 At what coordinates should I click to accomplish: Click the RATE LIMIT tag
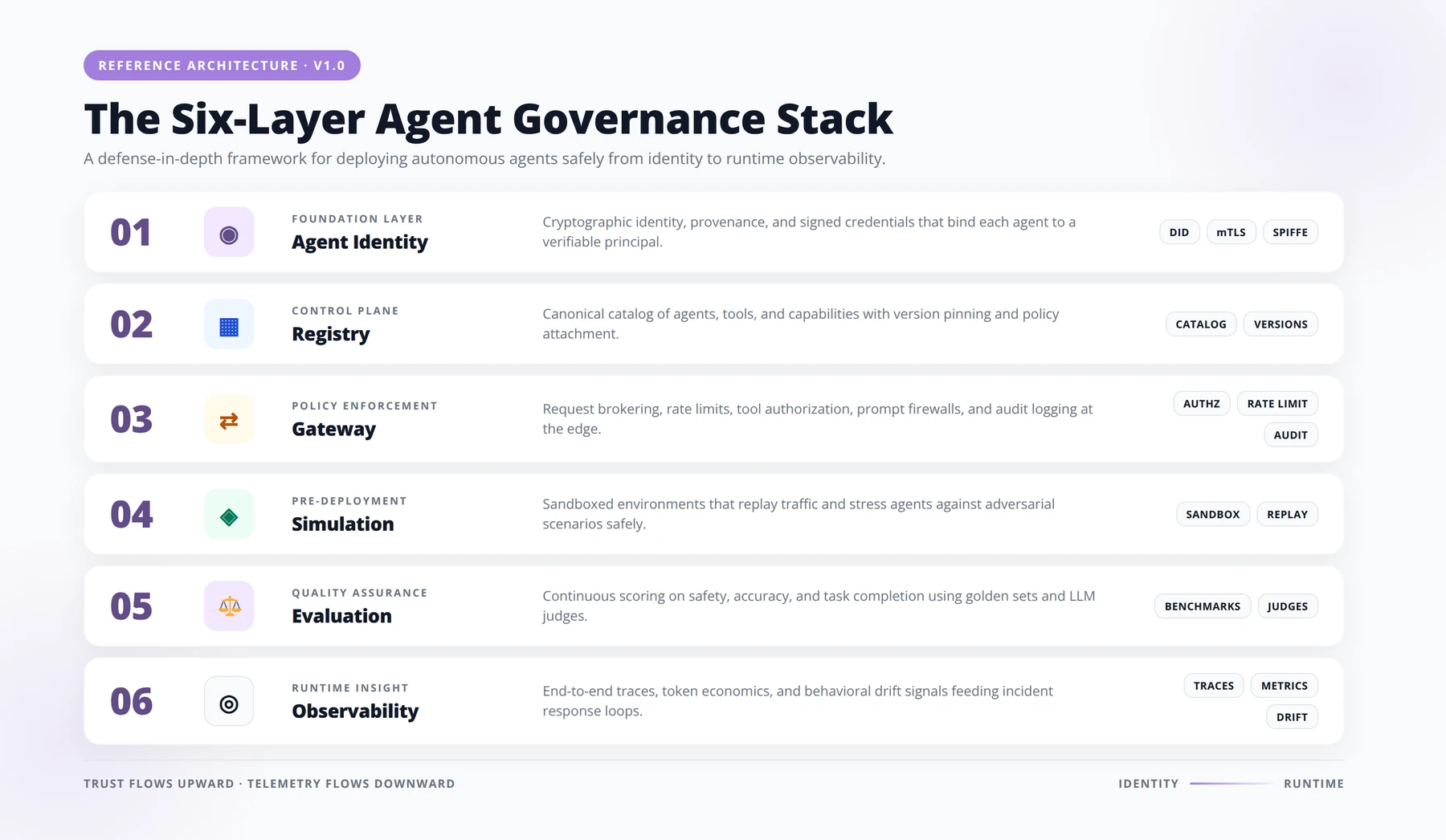(1277, 404)
